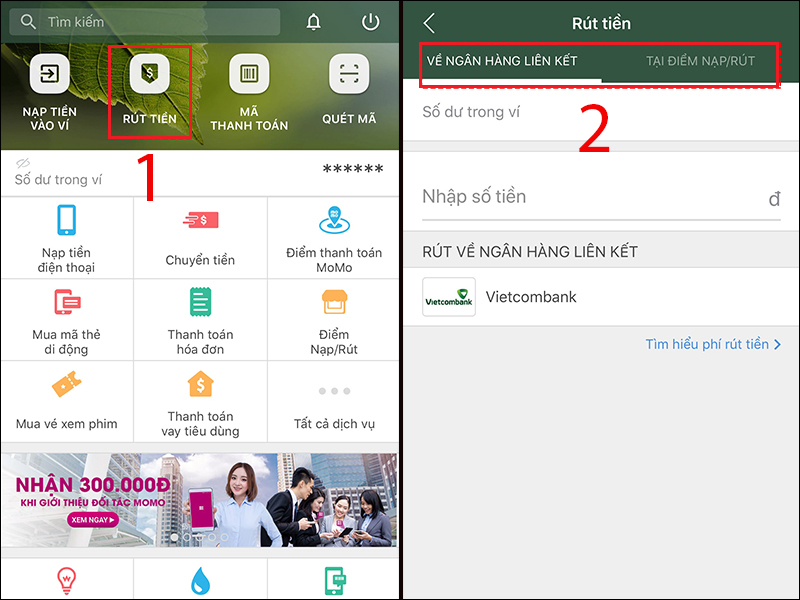Click Số dư trong ví on Rút tiền screen
Viewport: 800px width, 600px height.
(471, 112)
